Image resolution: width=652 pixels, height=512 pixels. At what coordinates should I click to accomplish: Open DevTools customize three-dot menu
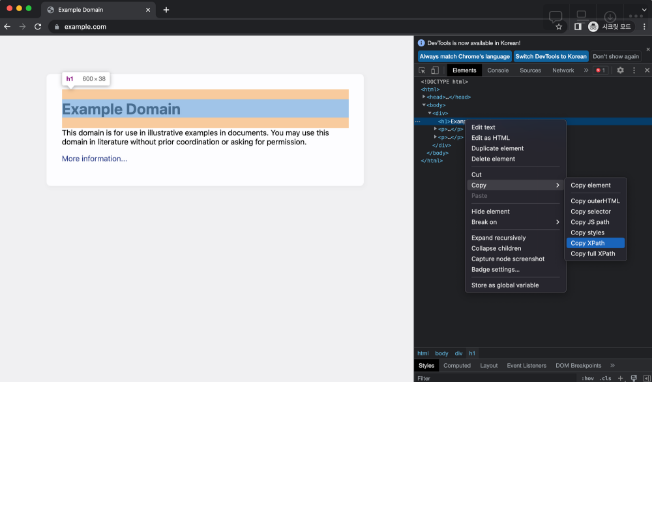point(634,70)
